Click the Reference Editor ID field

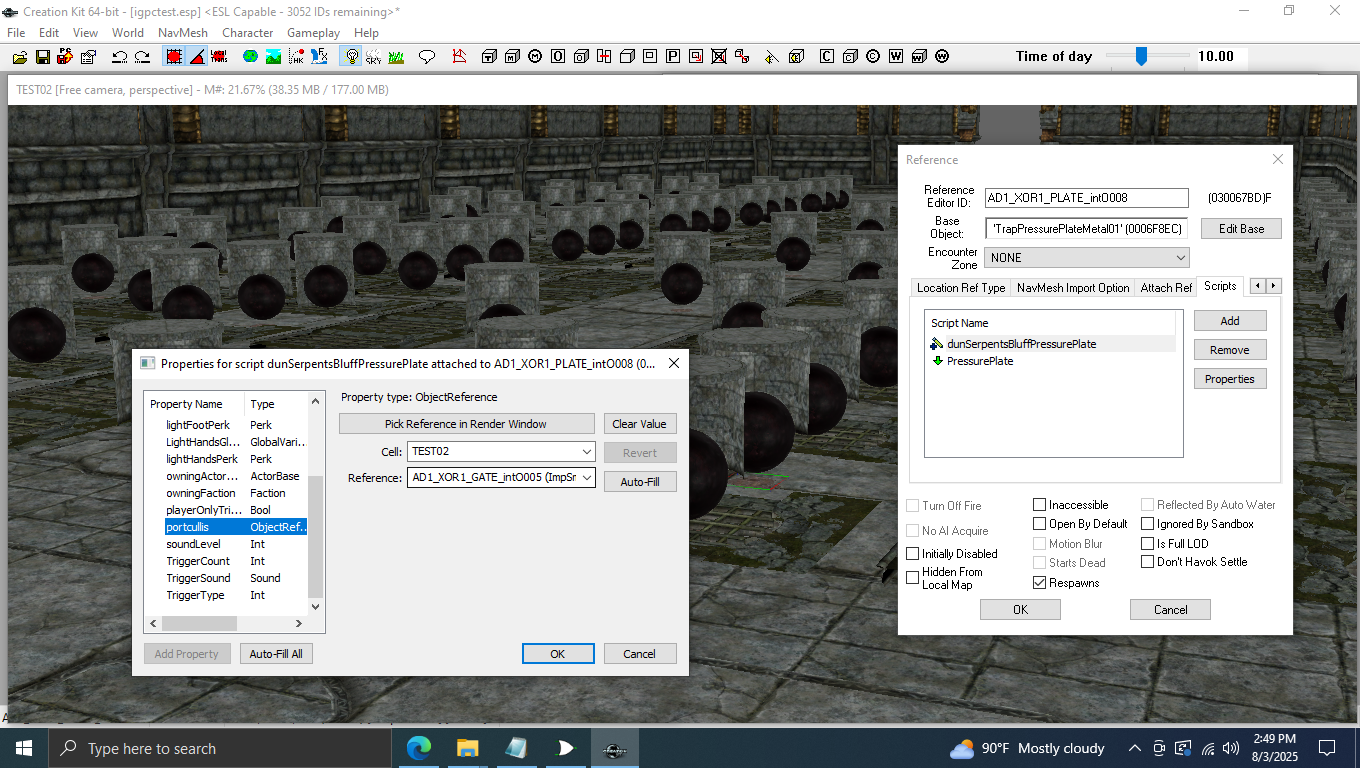pyautogui.click(x=1087, y=198)
